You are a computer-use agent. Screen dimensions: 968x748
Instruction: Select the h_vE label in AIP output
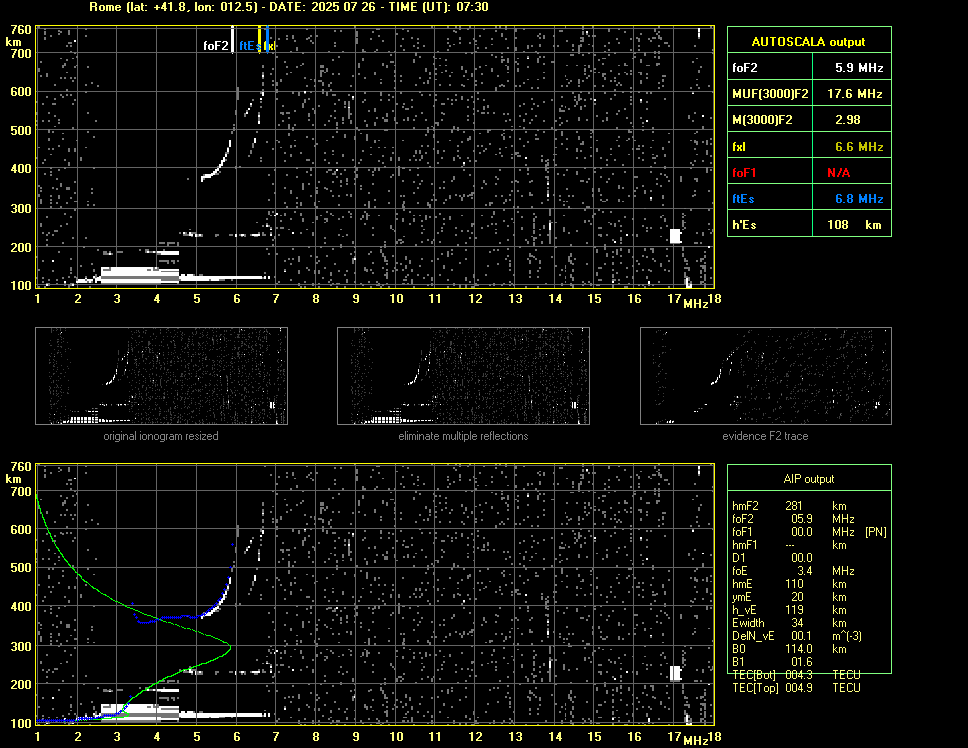coord(743,610)
